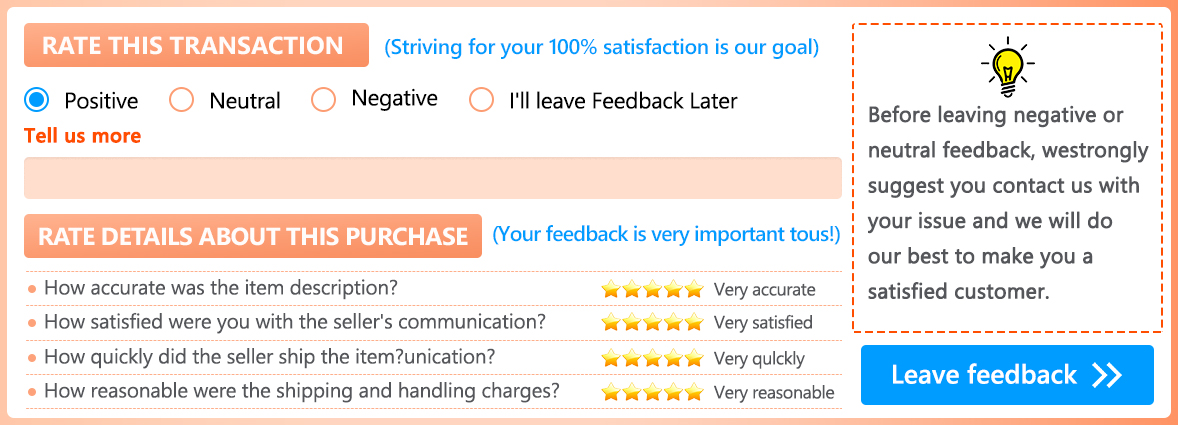Click the Tell us more text field
Viewport: 1178px width, 425px height.
tap(432, 178)
